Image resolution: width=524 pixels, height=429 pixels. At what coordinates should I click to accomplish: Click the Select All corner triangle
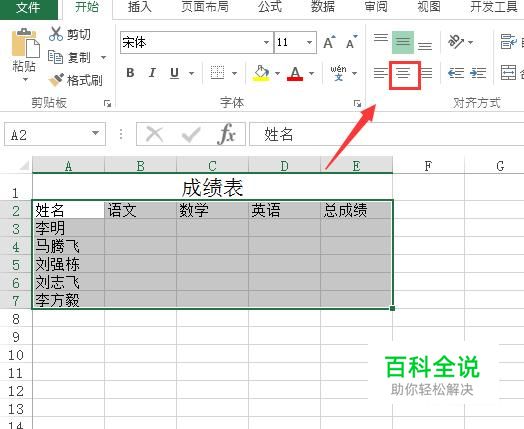[x=24, y=165]
